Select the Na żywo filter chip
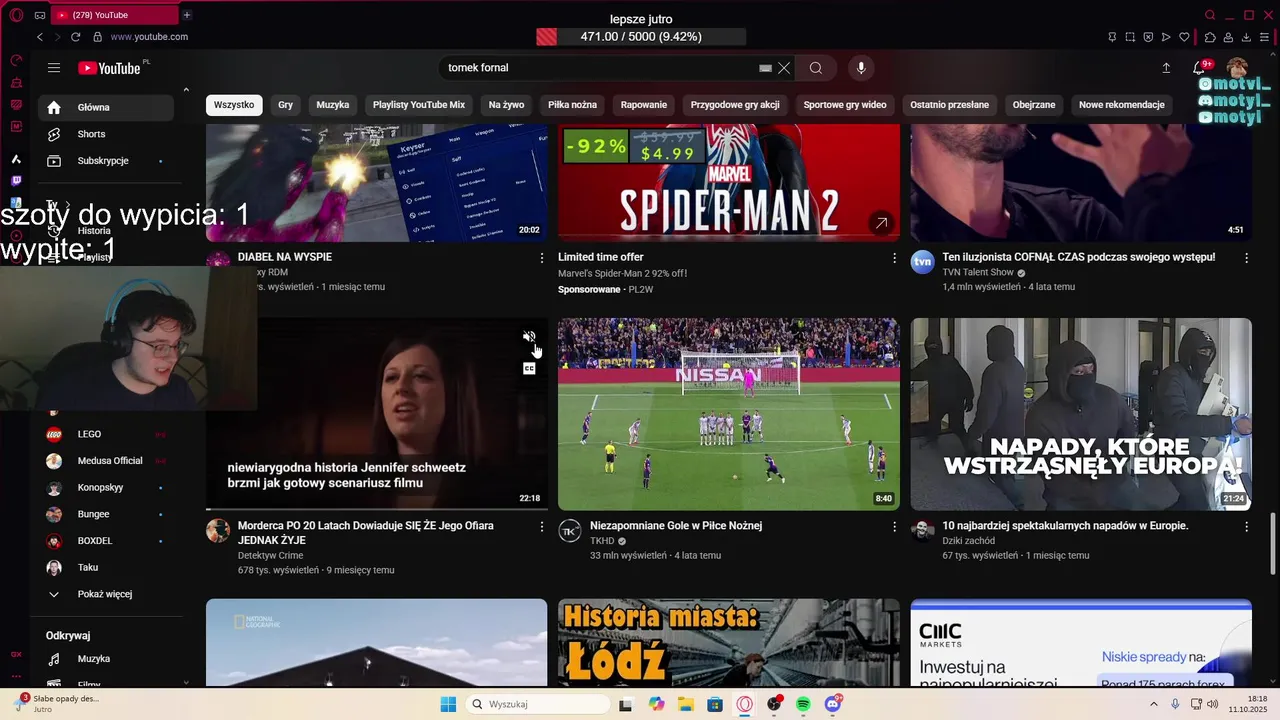Screen dimensions: 1280x720 click(506, 105)
